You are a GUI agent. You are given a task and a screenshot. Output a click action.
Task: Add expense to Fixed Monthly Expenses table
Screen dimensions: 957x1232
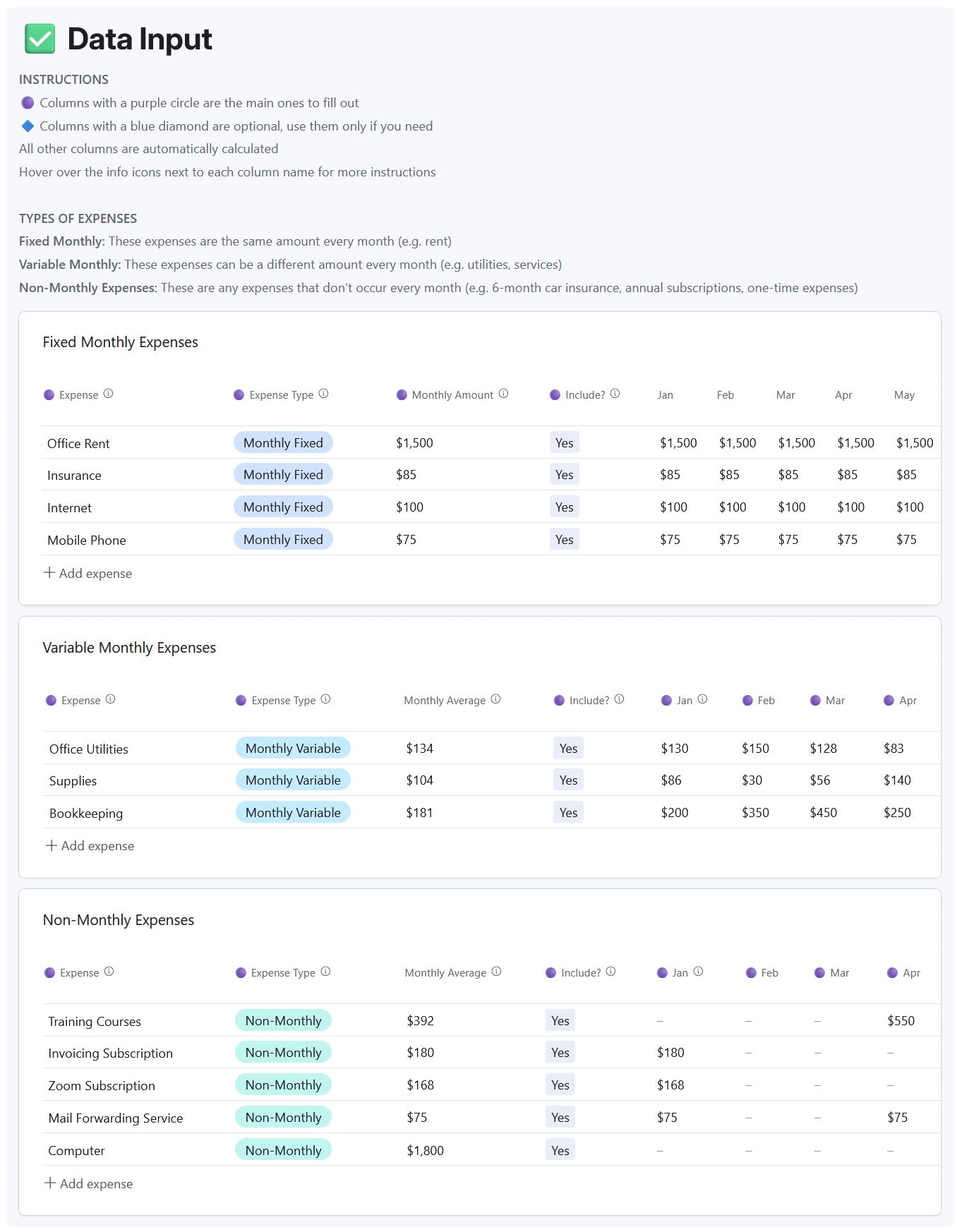point(88,574)
